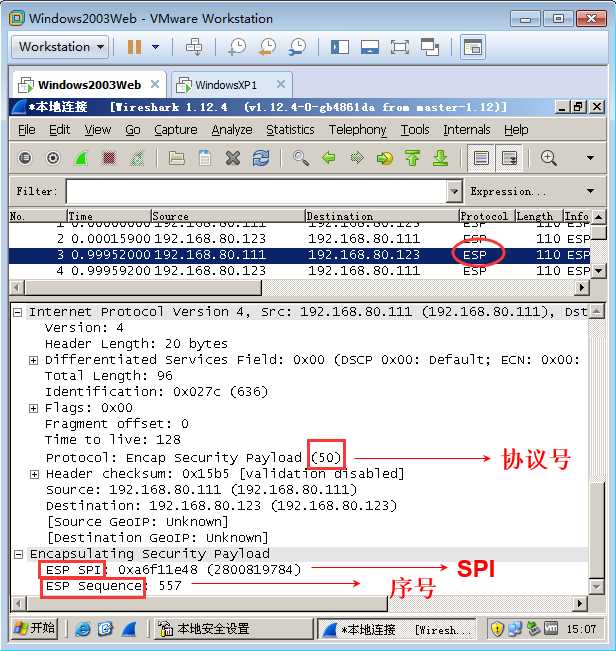Open 本地安全设置 taskbar button
The width and height of the screenshot is (616, 651).
coord(233,629)
